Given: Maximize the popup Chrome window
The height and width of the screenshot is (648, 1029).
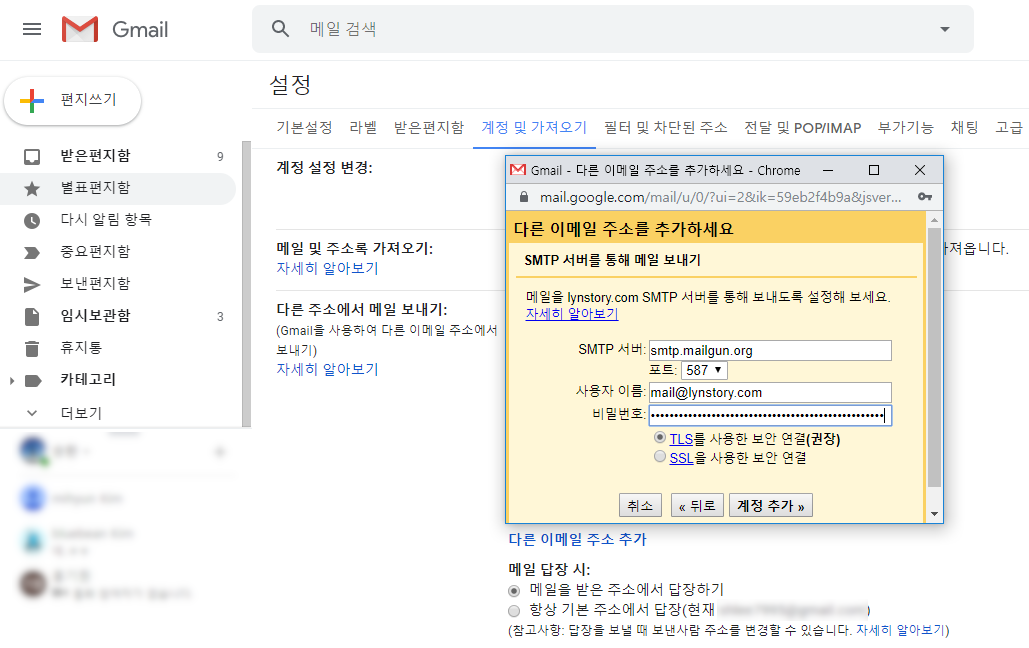Looking at the screenshot, I should point(874,170).
